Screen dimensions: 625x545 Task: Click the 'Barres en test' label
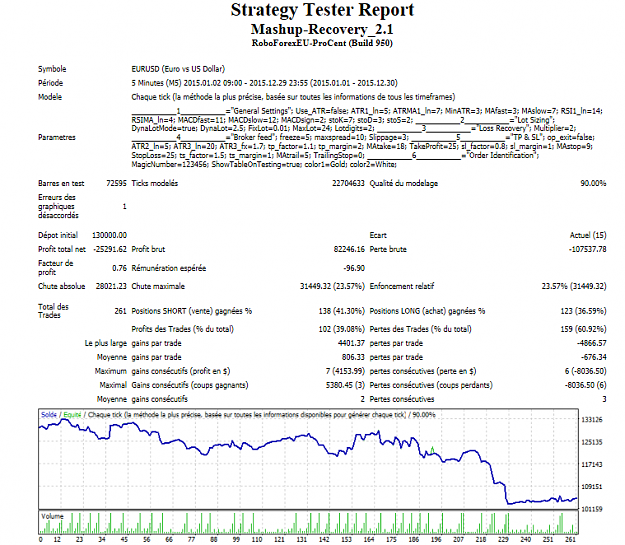click(61, 183)
